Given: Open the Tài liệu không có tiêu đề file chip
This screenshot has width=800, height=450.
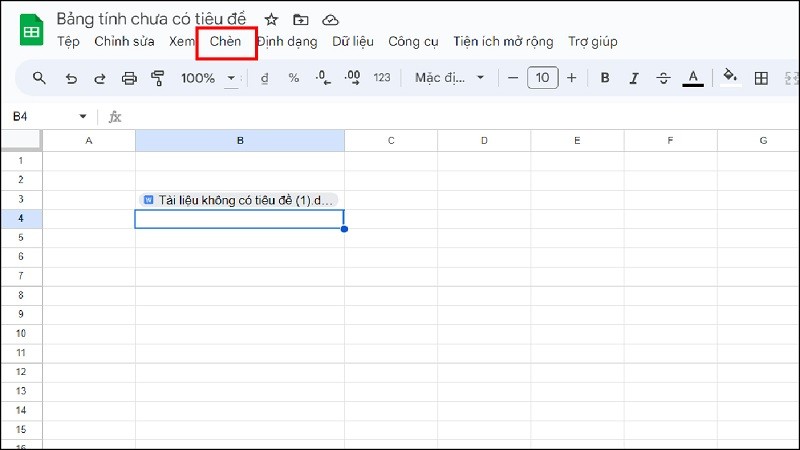Looking at the screenshot, I should [x=238, y=200].
